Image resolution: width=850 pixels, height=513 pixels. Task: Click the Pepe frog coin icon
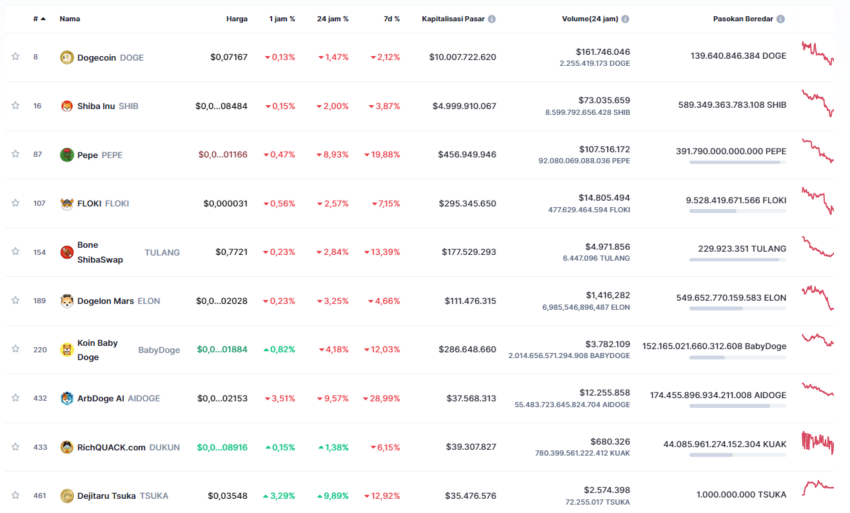tap(67, 155)
